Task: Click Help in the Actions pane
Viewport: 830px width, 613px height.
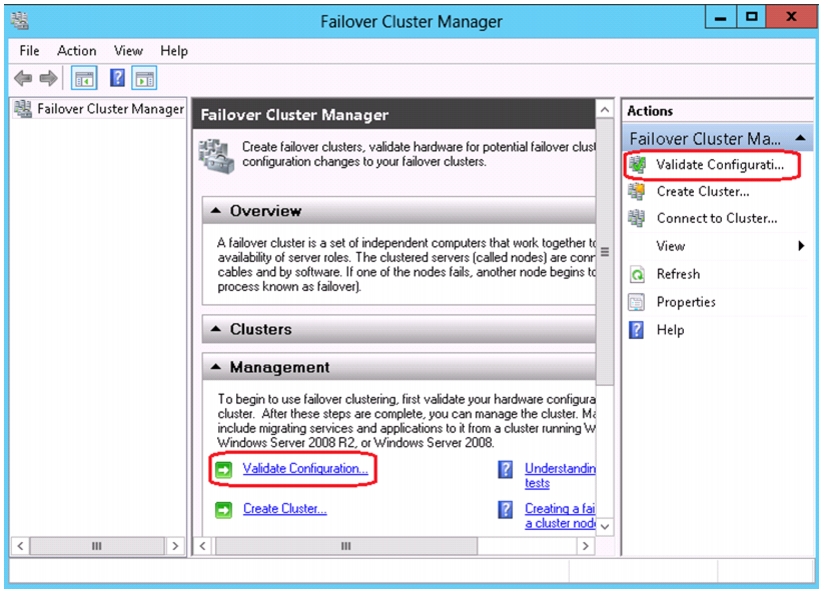Action: click(670, 330)
